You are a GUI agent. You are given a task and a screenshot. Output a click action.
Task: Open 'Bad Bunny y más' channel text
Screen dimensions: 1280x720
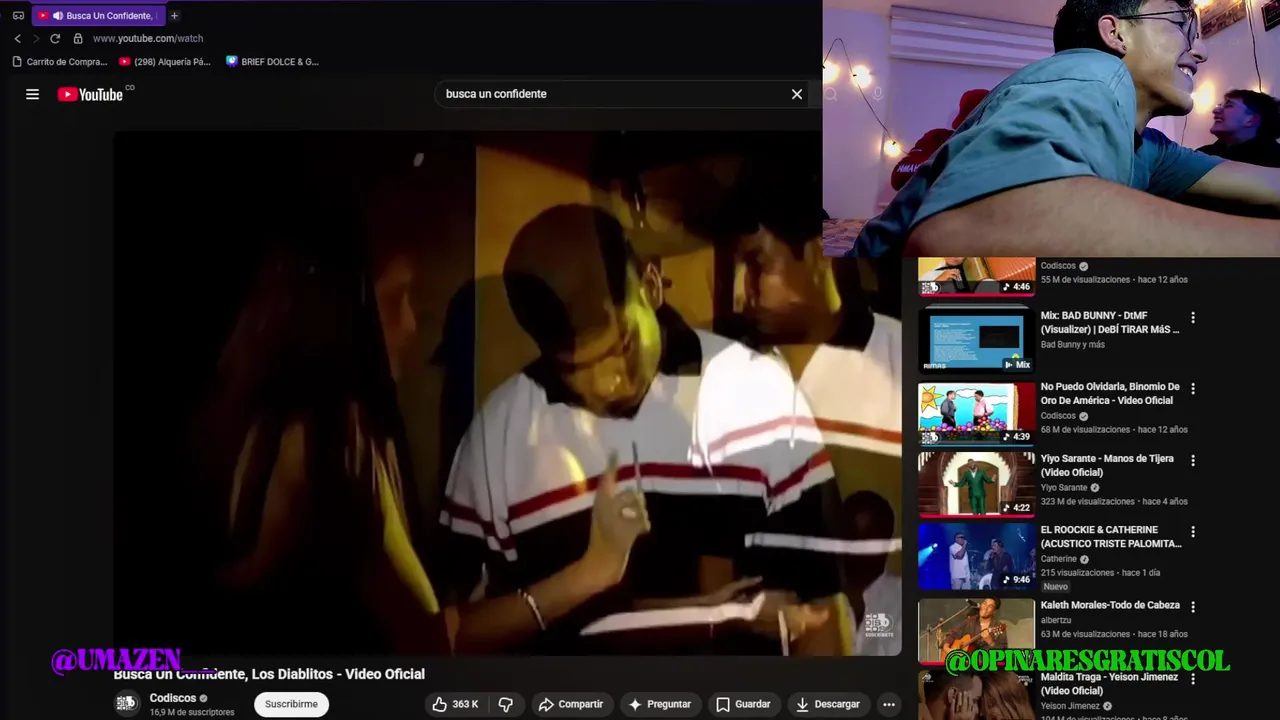pos(1072,345)
